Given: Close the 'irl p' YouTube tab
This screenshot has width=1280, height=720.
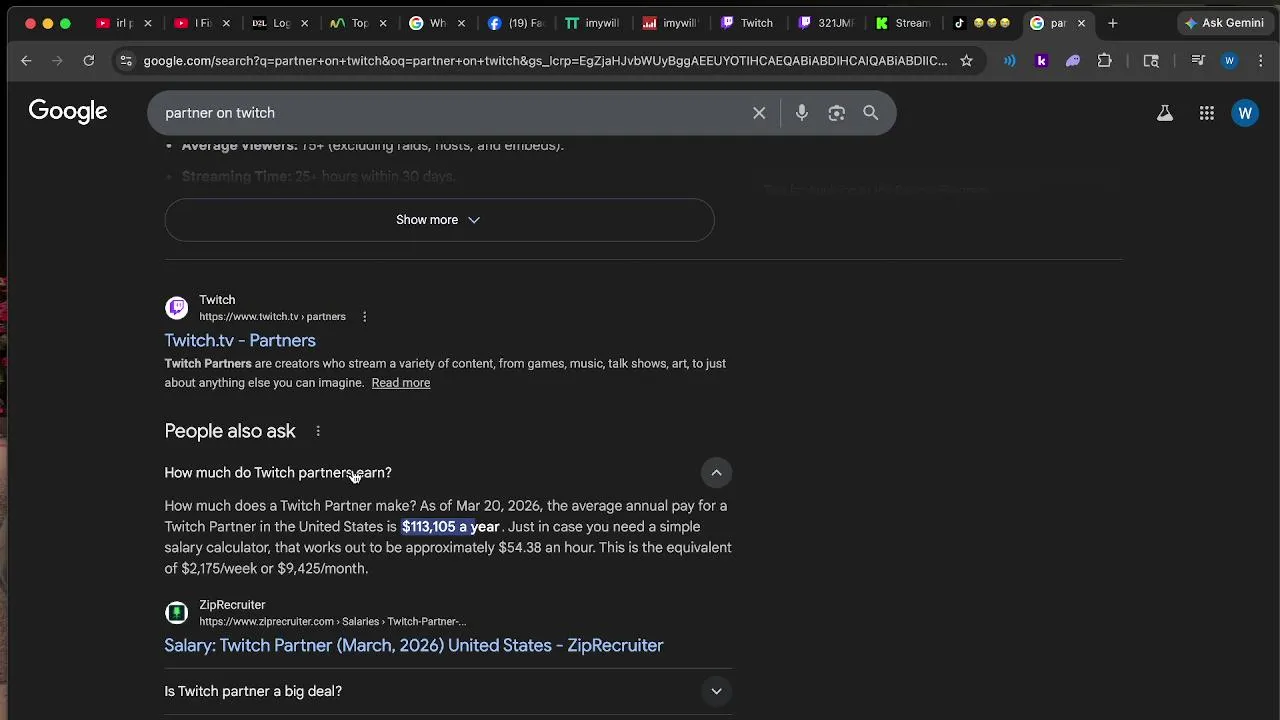Looking at the screenshot, I should pyautogui.click(x=147, y=23).
